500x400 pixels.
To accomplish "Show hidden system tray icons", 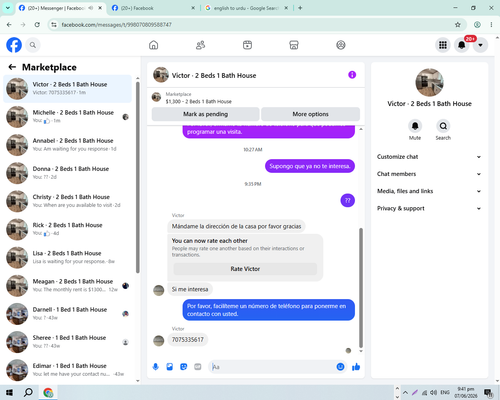I will (x=405, y=393).
